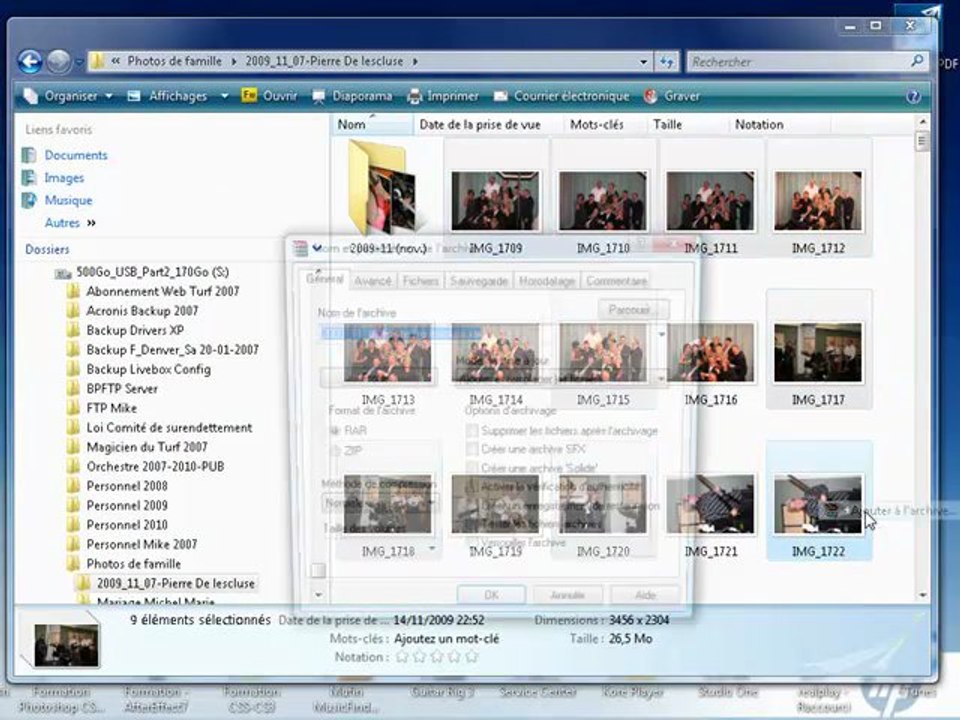Sort by the Nom column header
Image resolution: width=960 pixels, height=720 pixels.
pyautogui.click(x=372, y=124)
